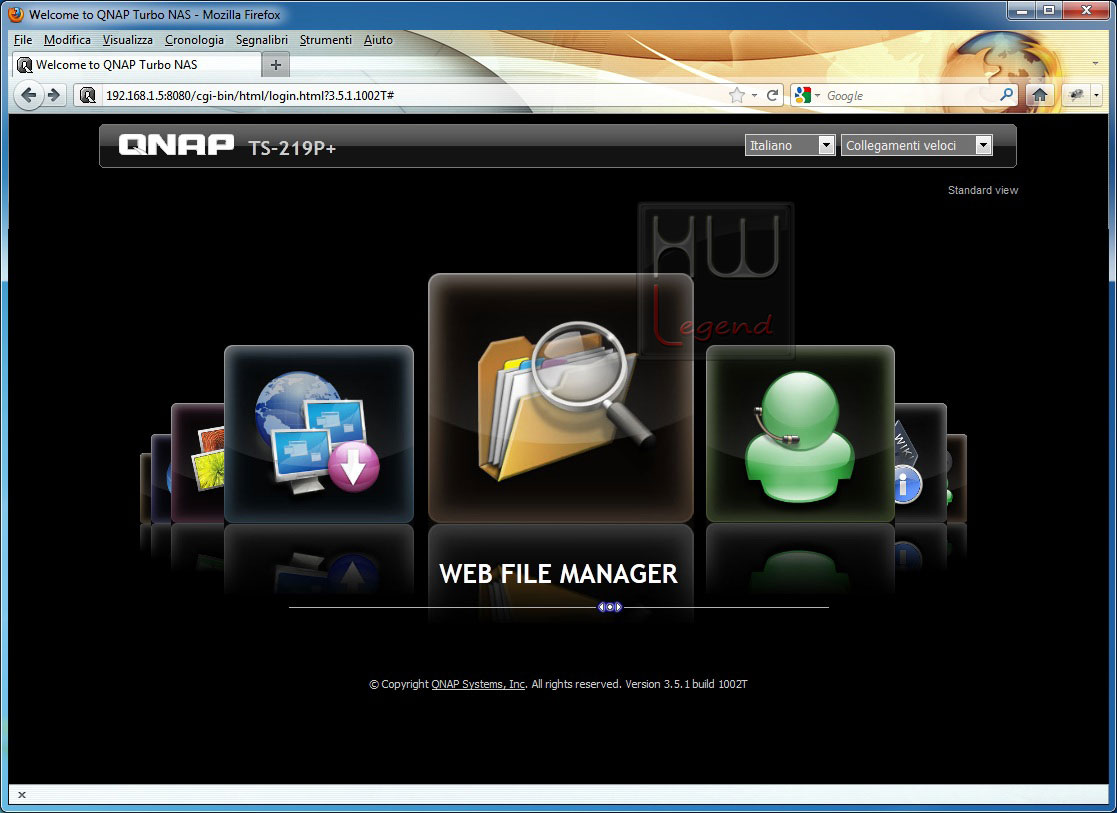Bookmark this page with the star
The image size is (1117, 813).
[737, 95]
